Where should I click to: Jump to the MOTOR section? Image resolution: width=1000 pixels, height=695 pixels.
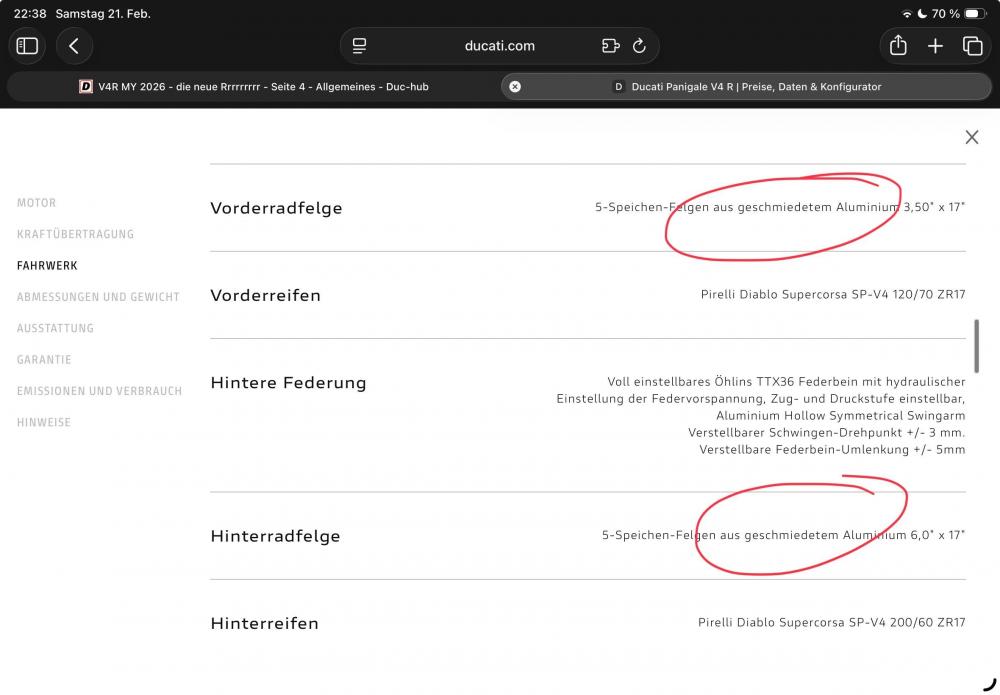tap(37, 203)
